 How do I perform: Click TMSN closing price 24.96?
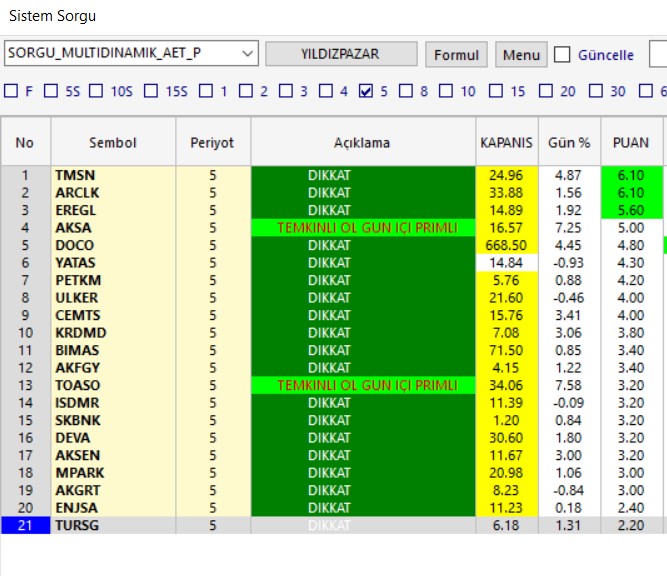tap(506, 175)
